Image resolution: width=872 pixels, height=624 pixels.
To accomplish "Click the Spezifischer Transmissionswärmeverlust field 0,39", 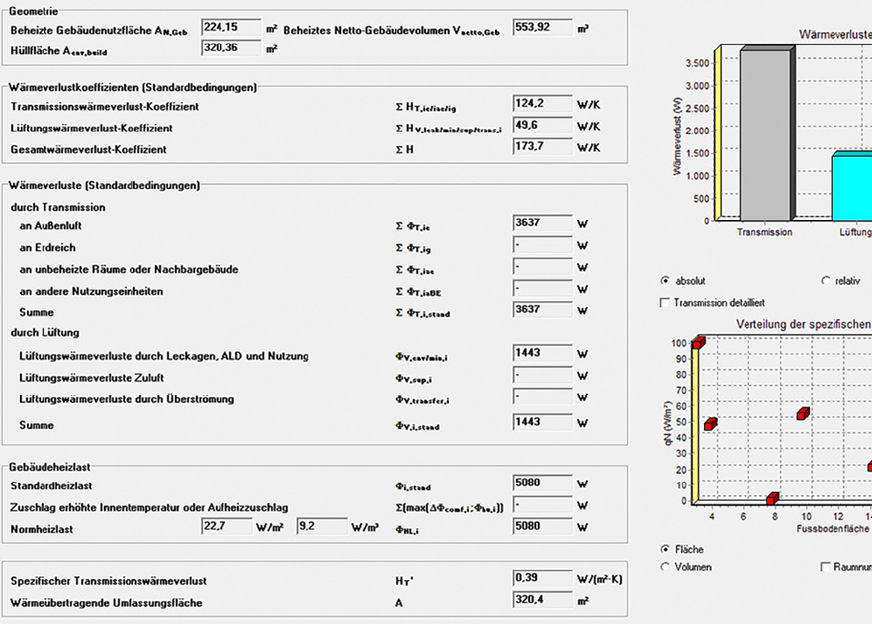I will (x=542, y=579).
